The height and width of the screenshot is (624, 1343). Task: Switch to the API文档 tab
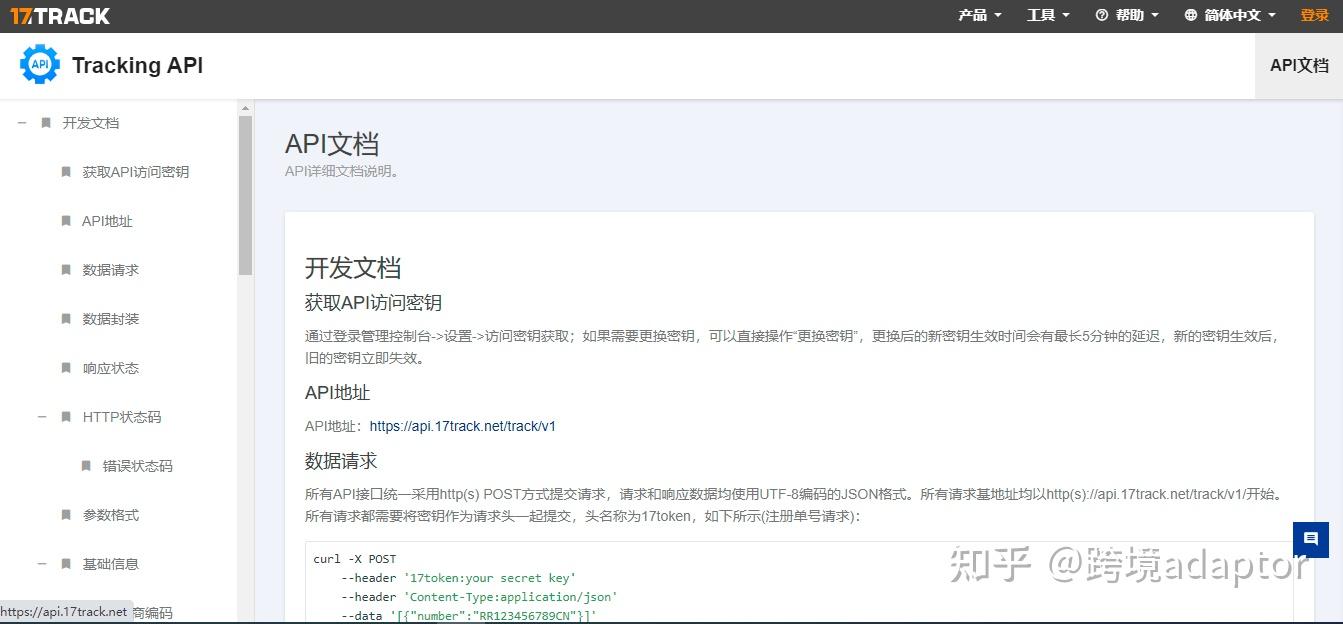point(1299,64)
